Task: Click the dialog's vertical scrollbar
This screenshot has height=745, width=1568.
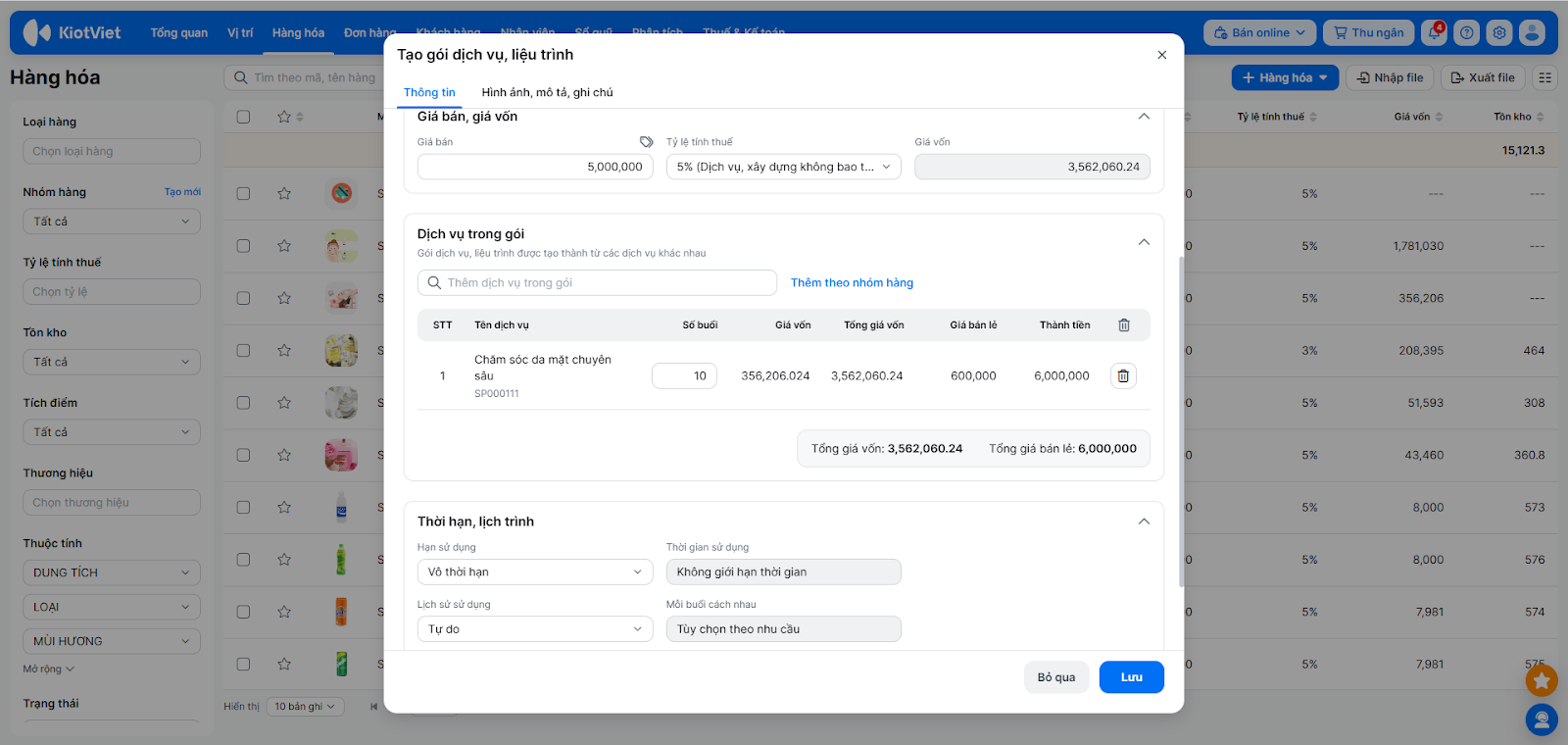Action: (x=1181, y=422)
